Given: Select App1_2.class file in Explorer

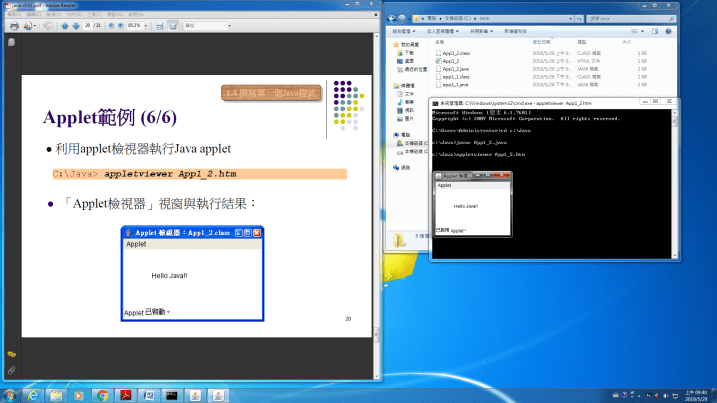Looking at the screenshot, I should click(x=454, y=52).
